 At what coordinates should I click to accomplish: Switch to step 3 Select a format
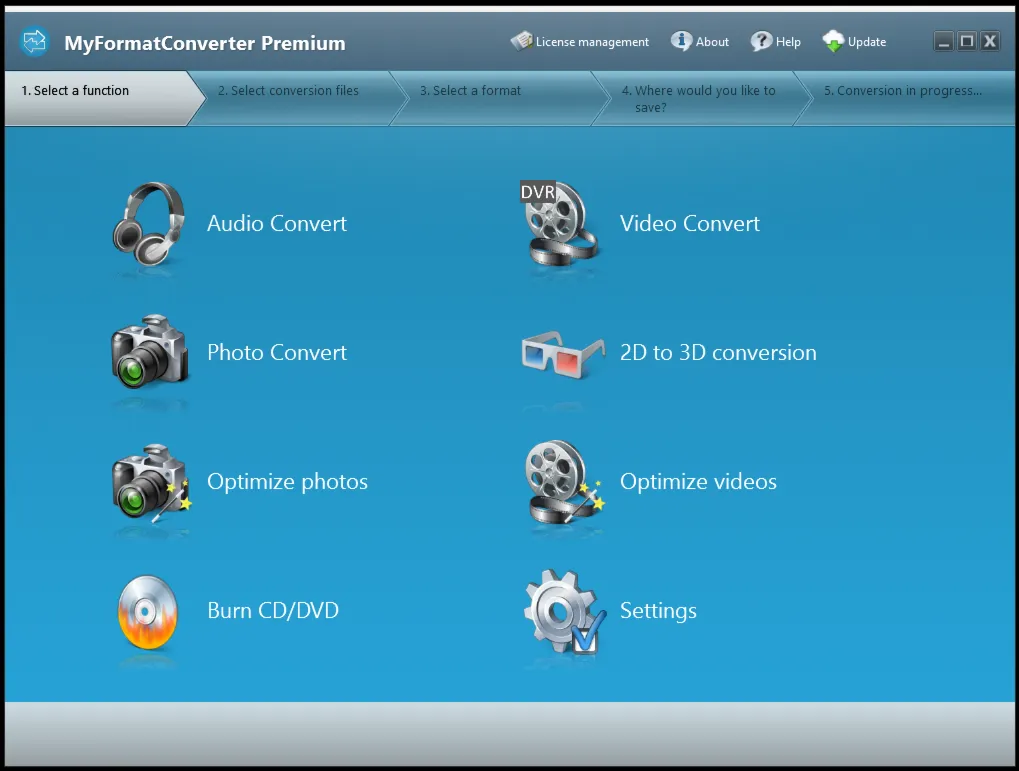click(500, 98)
